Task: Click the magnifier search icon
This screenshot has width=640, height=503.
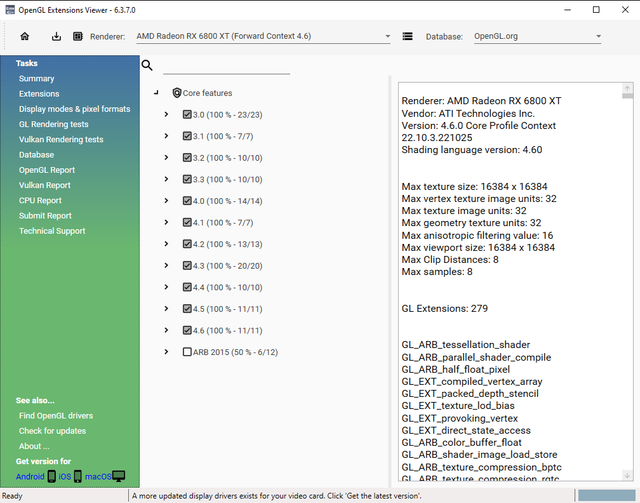Action: pos(147,65)
